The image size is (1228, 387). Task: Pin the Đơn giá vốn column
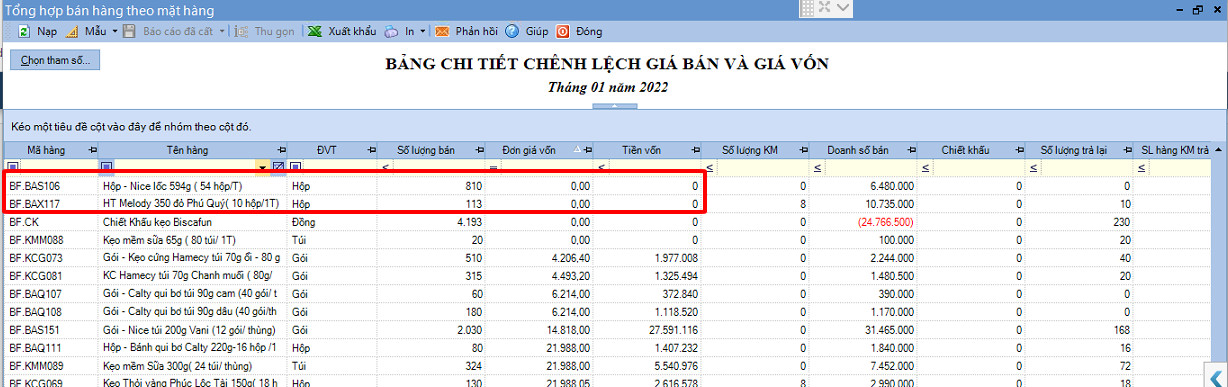588,150
